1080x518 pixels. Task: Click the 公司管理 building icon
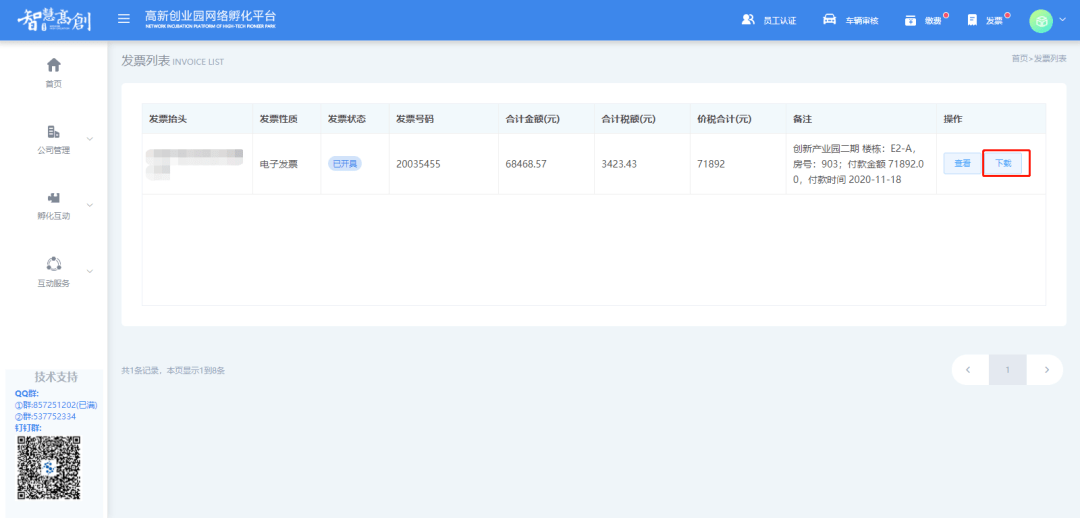click(54, 131)
